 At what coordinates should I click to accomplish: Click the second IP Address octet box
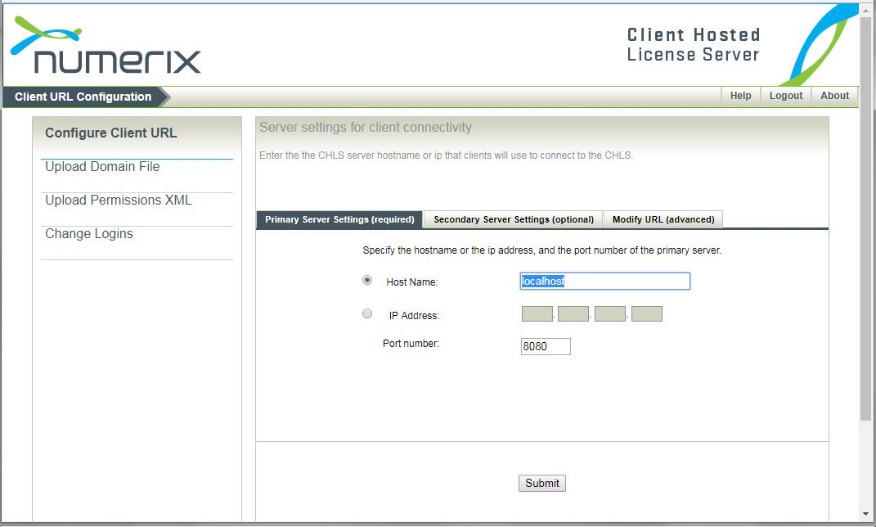pyautogui.click(x=573, y=314)
